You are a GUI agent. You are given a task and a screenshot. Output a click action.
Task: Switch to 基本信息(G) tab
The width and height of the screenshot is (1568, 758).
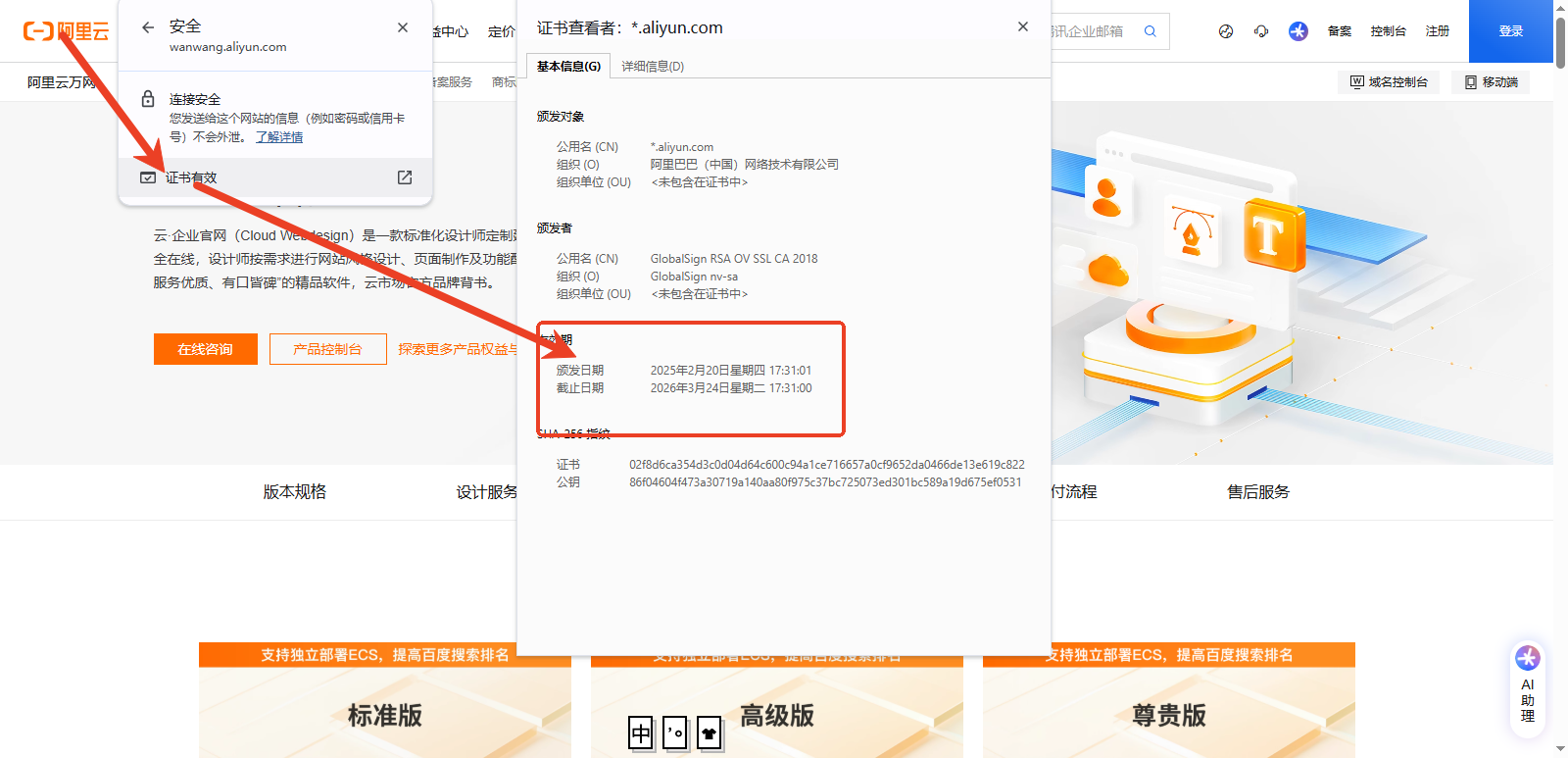pyautogui.click(x=568, y=66)
